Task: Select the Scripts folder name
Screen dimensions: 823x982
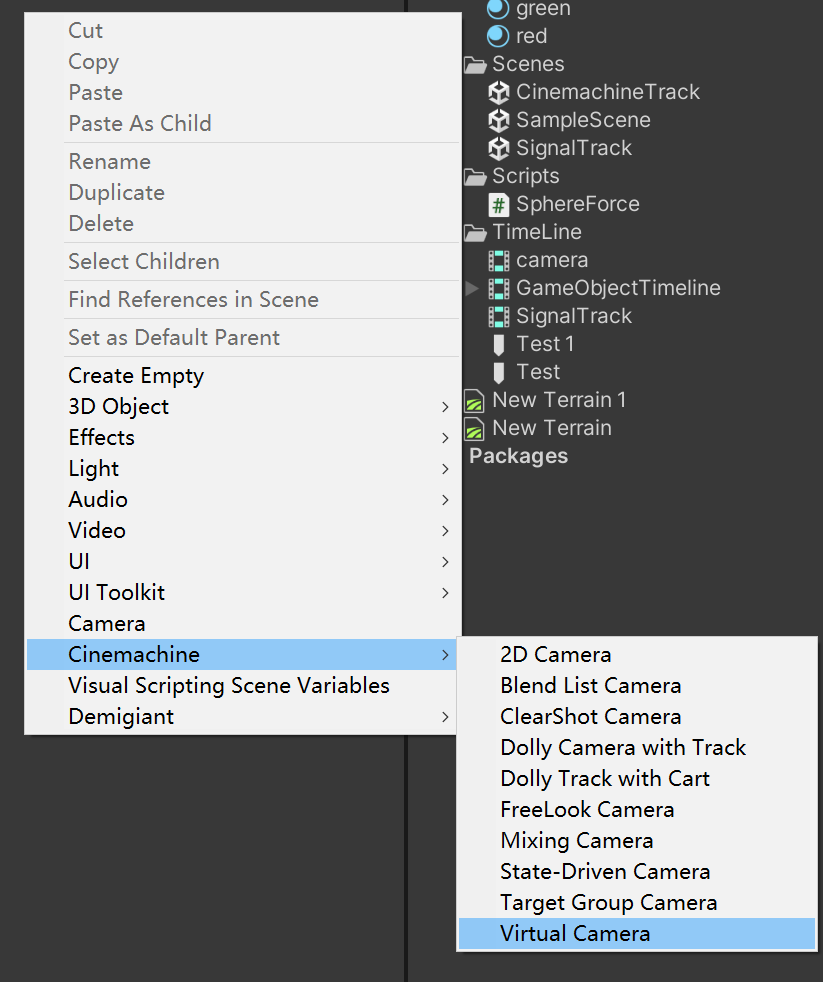Action: pyautogui.click(x=525, y=177)
